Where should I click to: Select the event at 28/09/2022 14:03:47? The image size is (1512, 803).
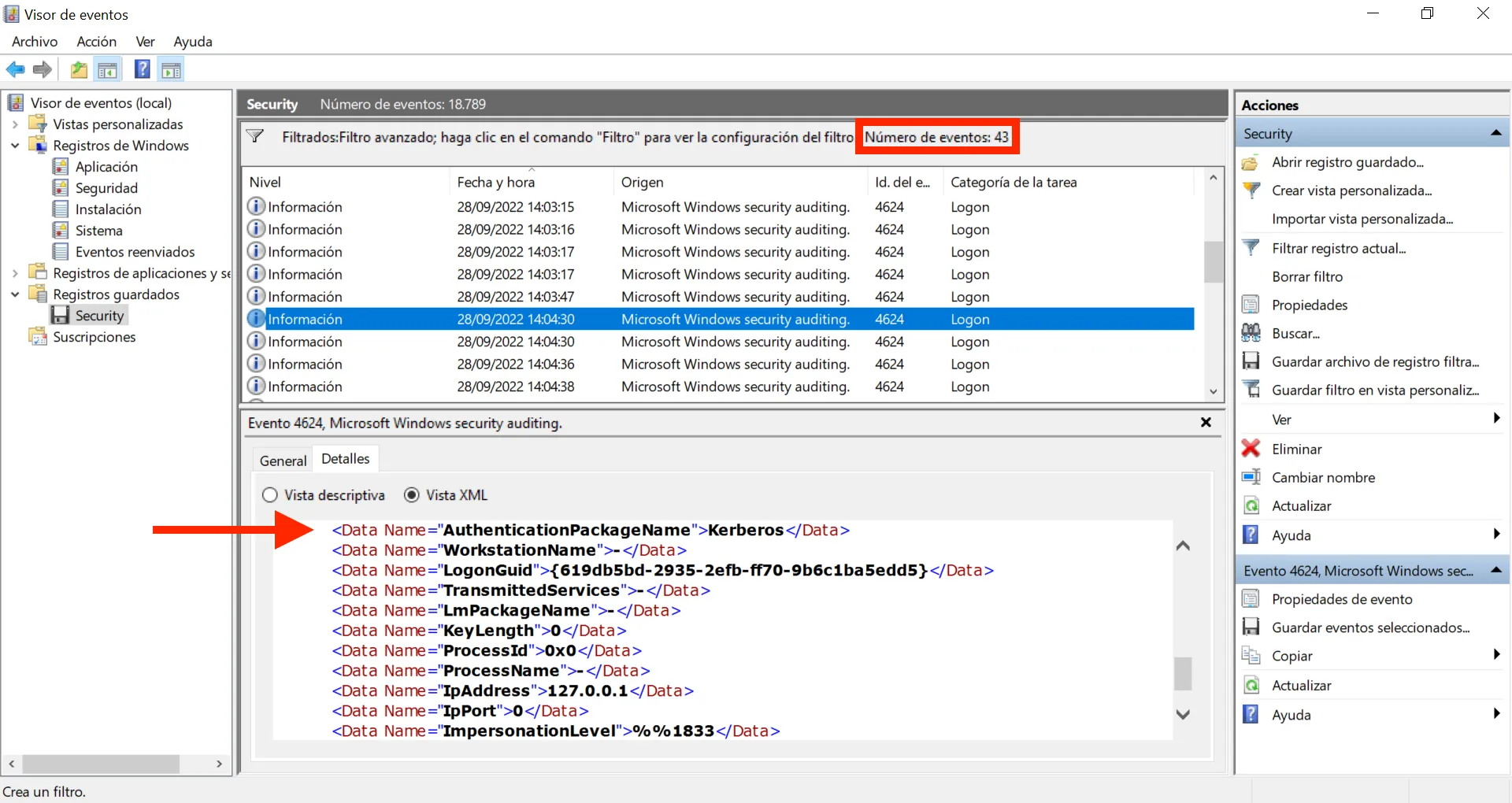point(720,297)
